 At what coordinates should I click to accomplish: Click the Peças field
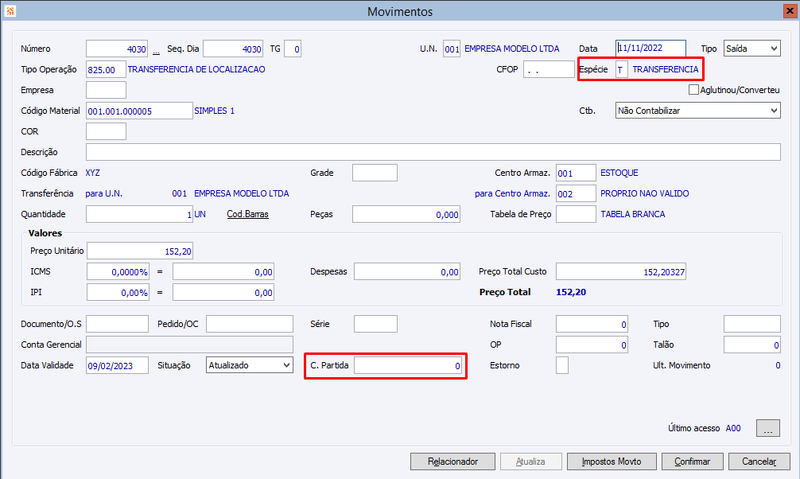pos(406,214)
